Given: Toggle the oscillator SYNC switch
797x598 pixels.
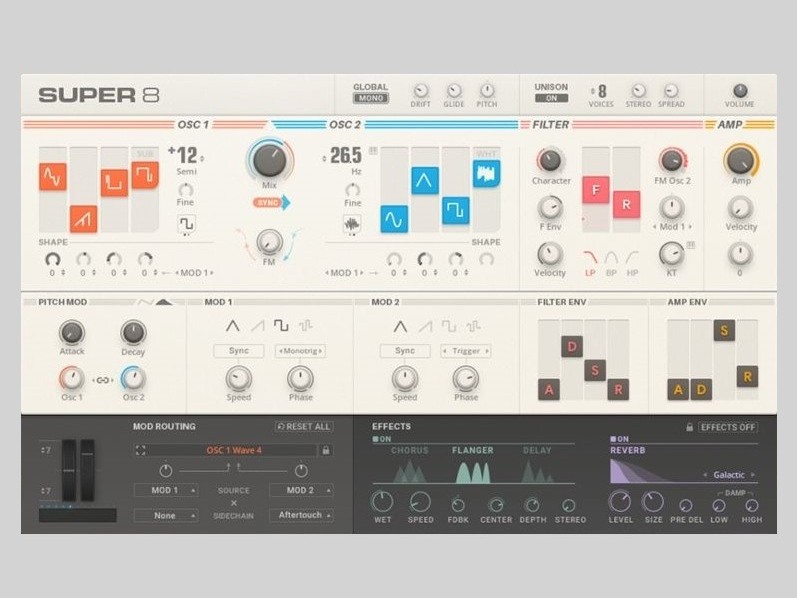Looking at the screenshot, I should point(270,202).
